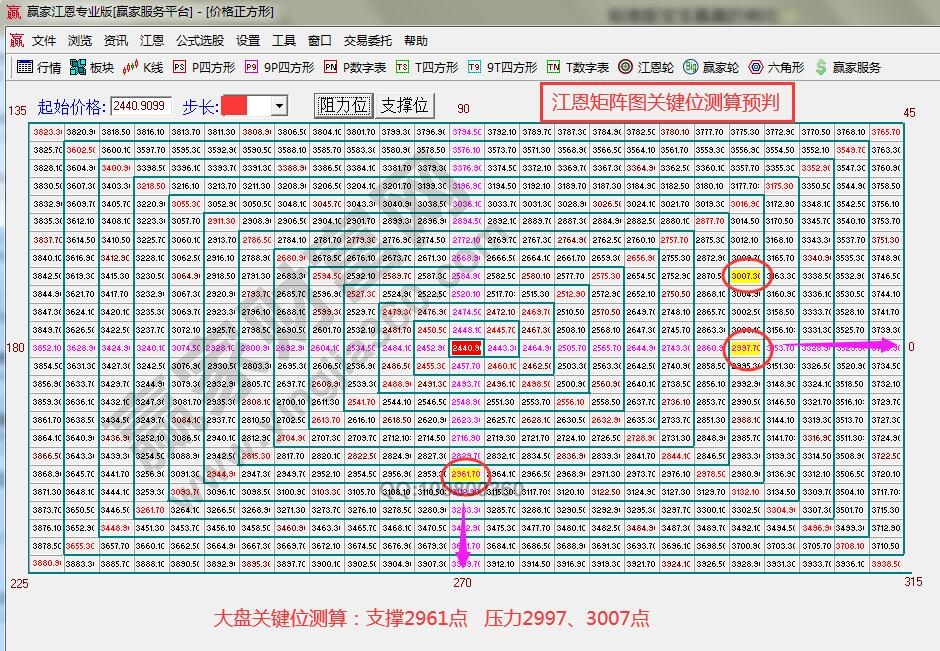
Task: Expand the 步长 step dropdown
Action: point(281,105)
